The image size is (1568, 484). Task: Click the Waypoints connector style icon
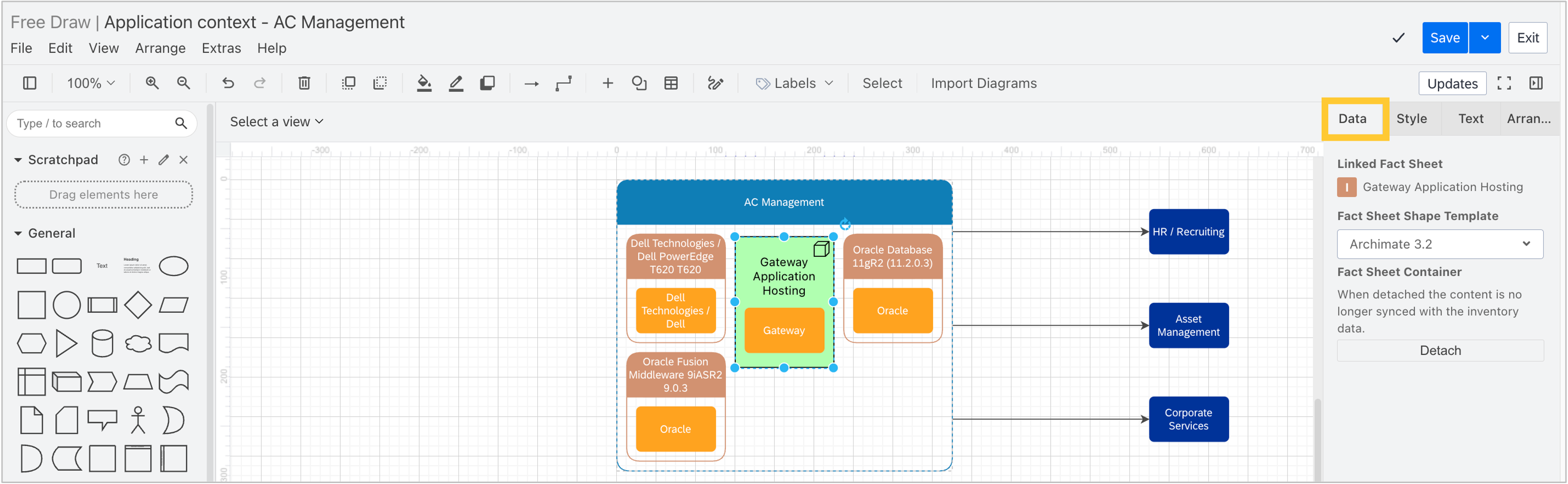tap(564, 83)
